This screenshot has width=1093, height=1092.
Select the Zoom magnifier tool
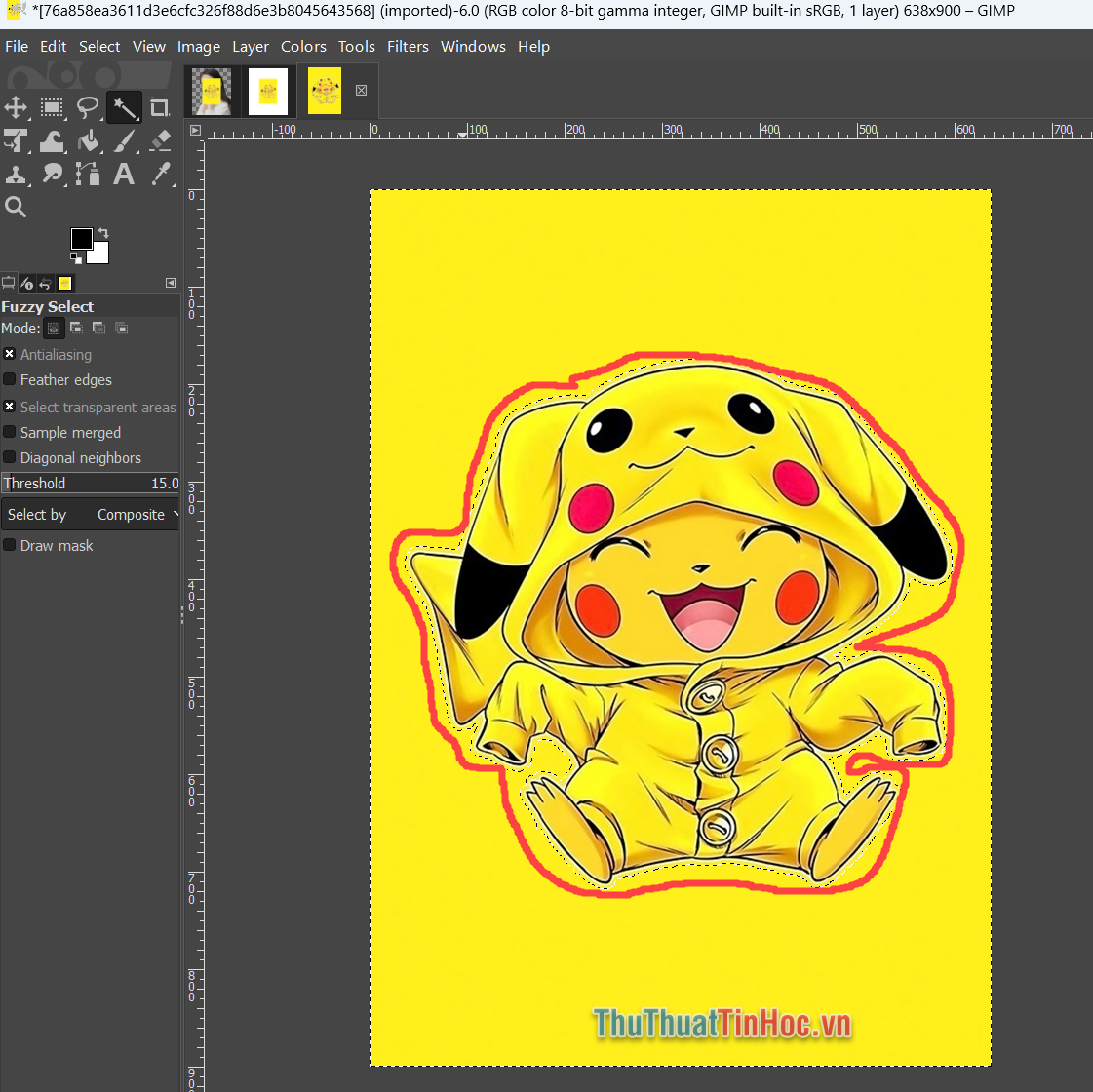pyautogui.click(x=16, y=207)
